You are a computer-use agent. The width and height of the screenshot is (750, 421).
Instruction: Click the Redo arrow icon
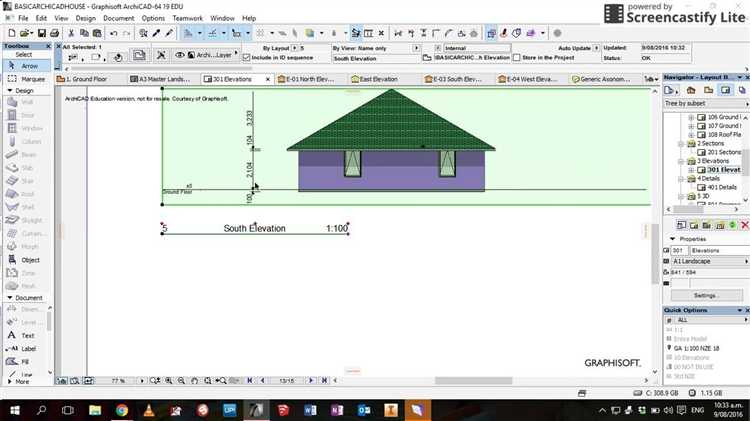pyautogui.click(x=126, y=33)
